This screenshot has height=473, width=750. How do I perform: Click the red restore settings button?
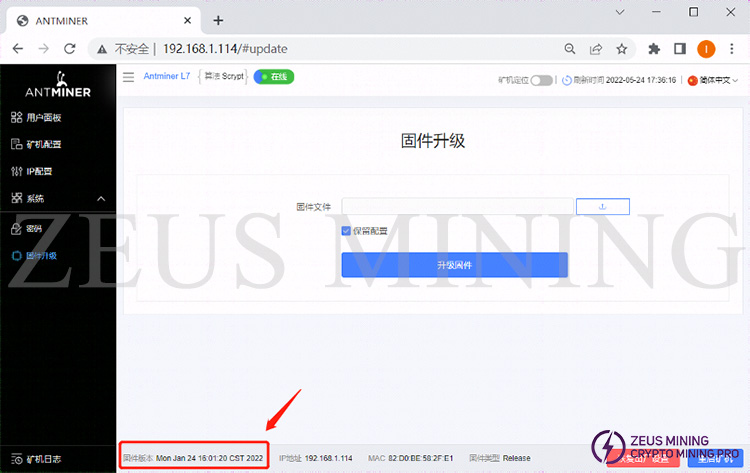(643, 459)
